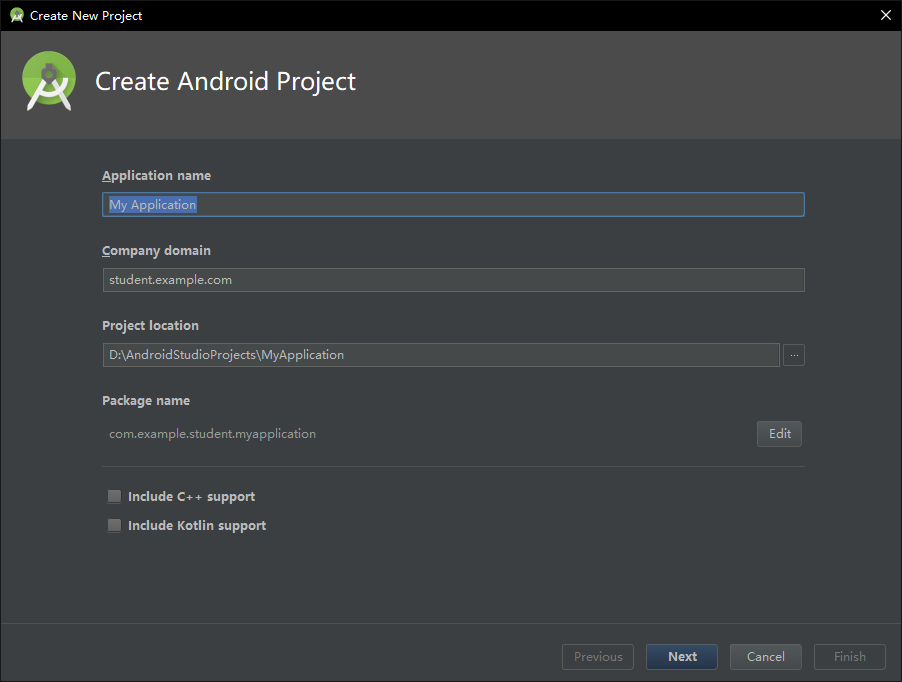Image resolution: width=902 pixels, height=682 pixels.
Task: Click the disabled Previous button
Action: click(598, 657)
